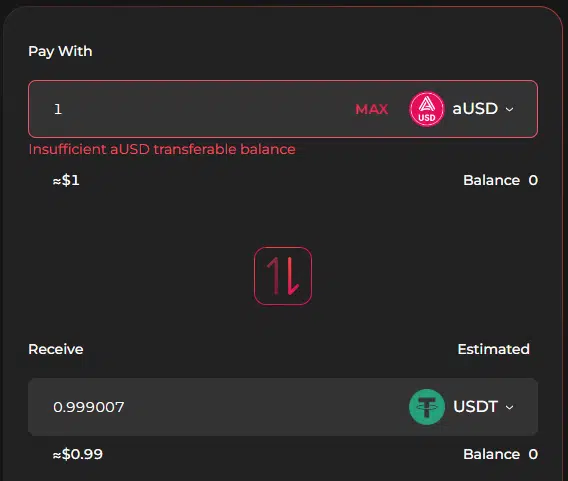Click the swap direction arrows icon
Image resolution: width=568 pixels, height=481 pixels.
pos(283,276)
